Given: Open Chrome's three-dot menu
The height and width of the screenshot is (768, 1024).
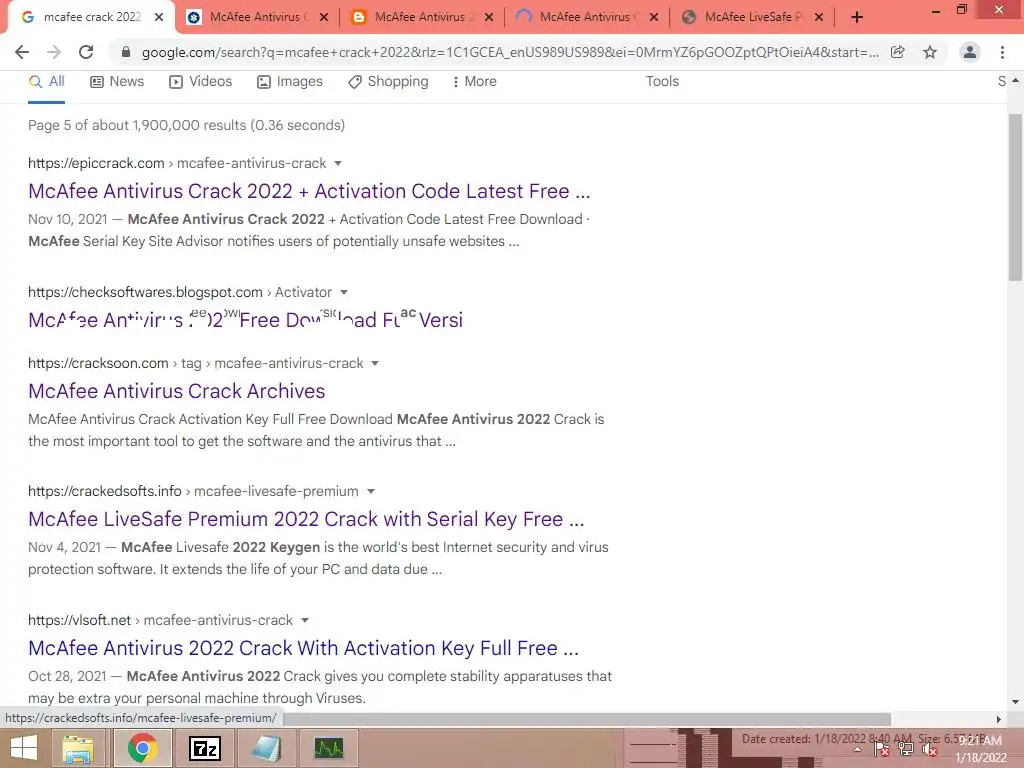Looking at the screenshot, I should coord(1002,52).
